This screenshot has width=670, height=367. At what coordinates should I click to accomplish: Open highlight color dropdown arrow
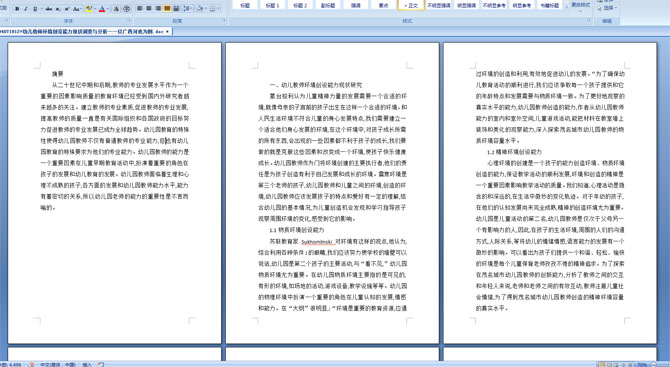pos(95,9)
